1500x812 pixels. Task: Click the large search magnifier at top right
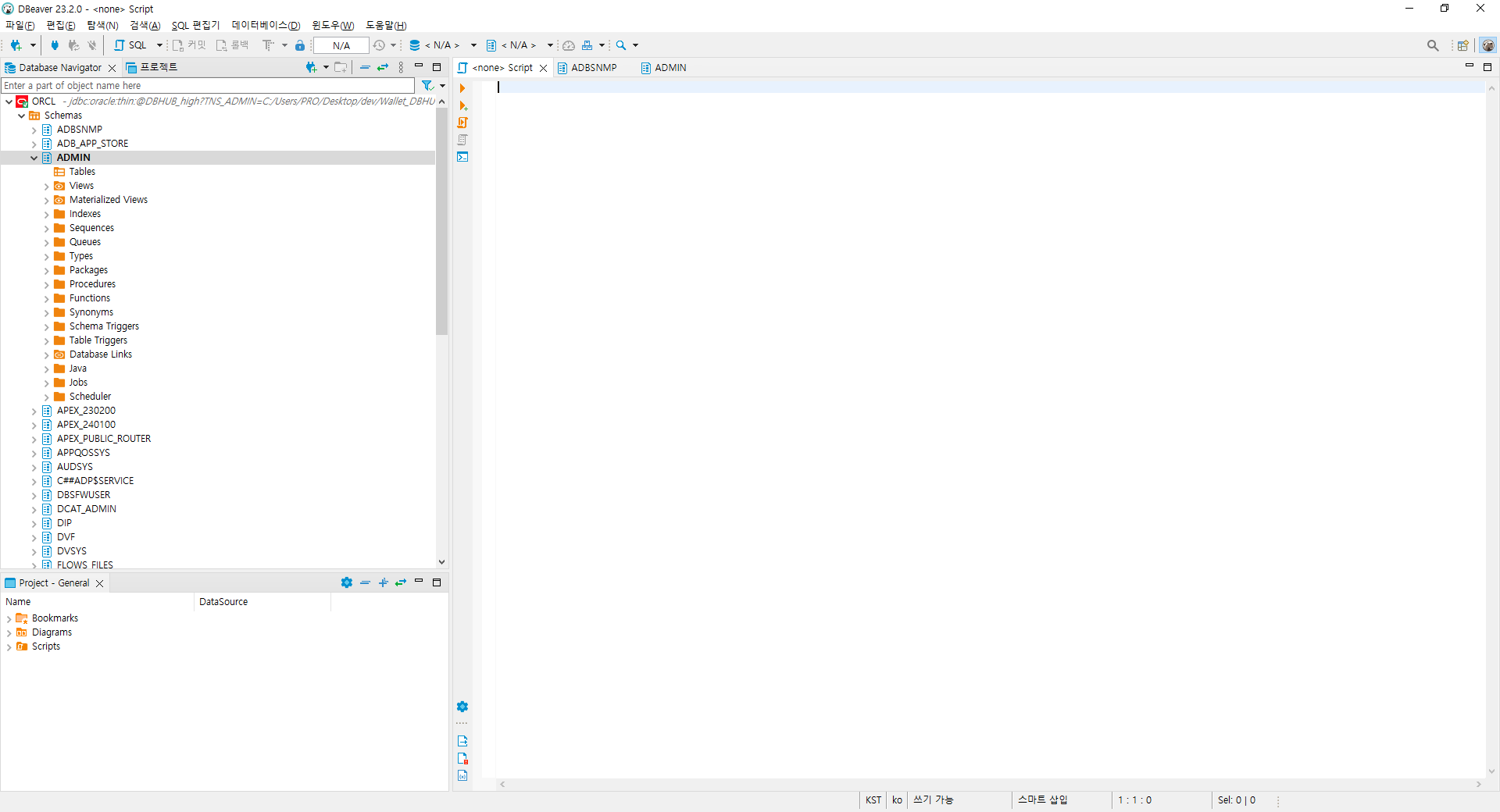click(x=1433, y=45)
